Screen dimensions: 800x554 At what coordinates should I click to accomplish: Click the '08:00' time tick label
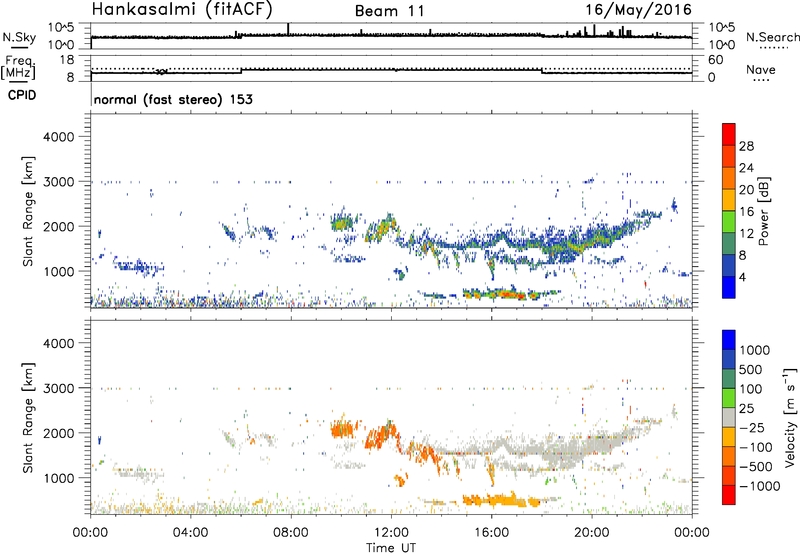click(291, 533)
